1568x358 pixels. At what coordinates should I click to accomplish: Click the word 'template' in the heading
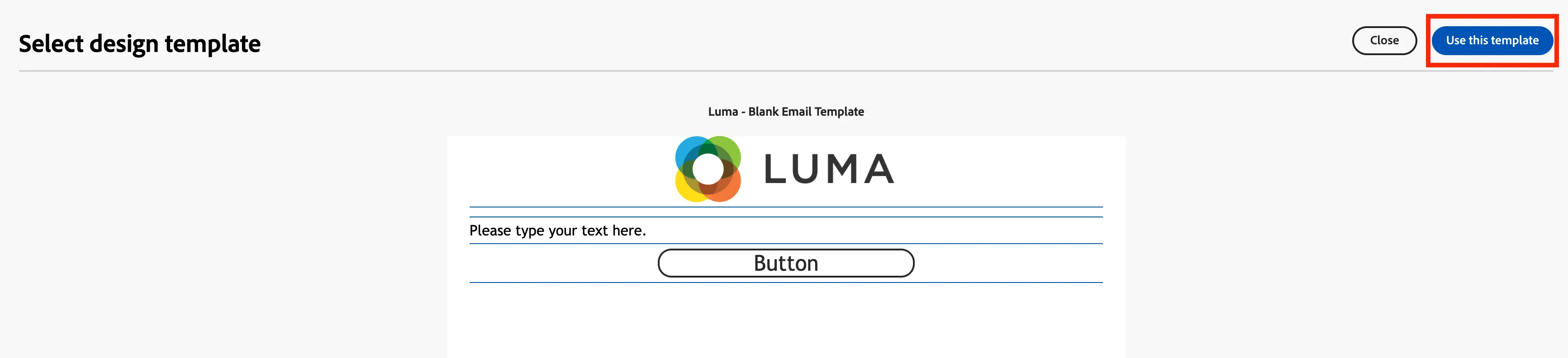pyautogui.click(x=213, y=44)
